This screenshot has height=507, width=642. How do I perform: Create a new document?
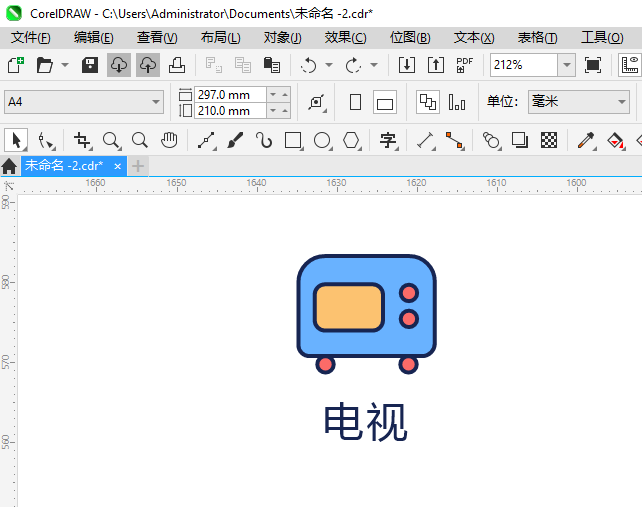pos(16,65)
